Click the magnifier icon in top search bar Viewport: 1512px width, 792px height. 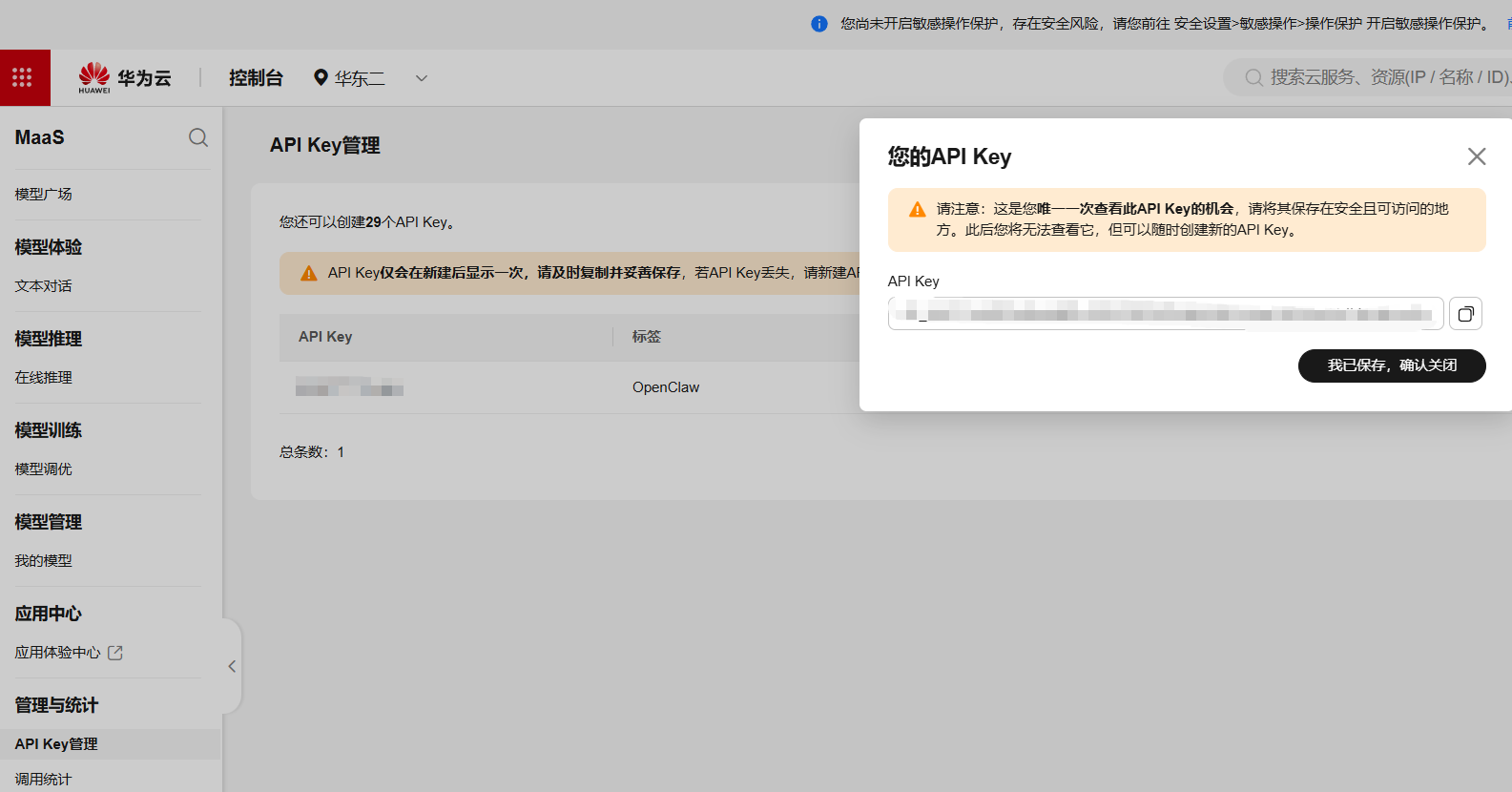[x=1253, y=78]
